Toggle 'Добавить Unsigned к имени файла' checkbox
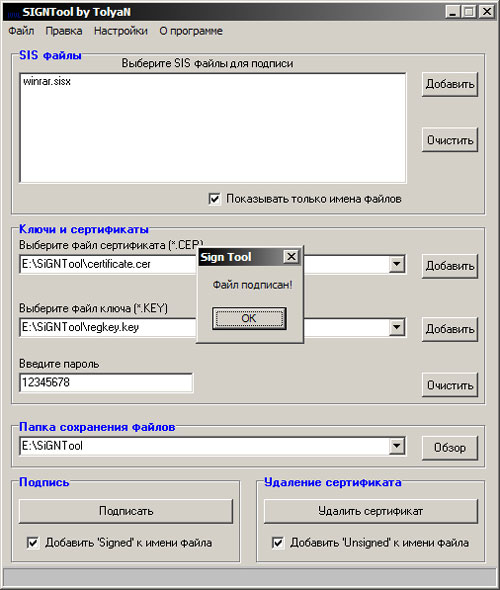 pyautogui.click(x=278, y=543)
